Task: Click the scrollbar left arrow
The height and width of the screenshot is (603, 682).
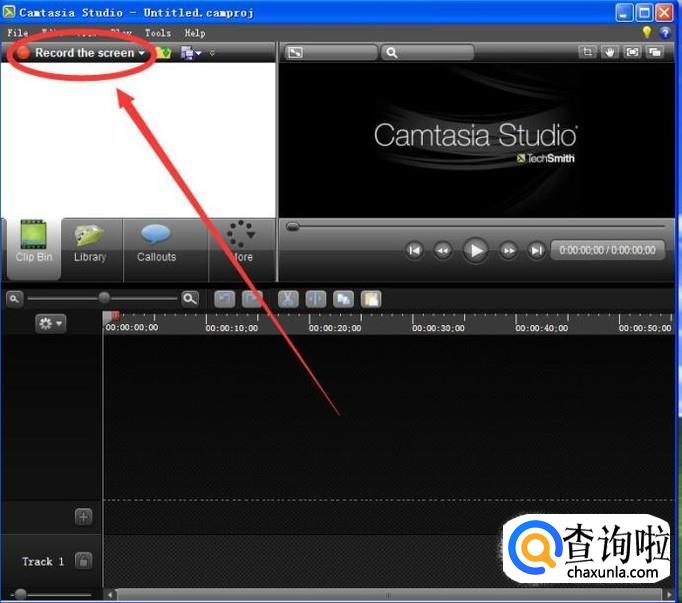Action: [x=110, y=595]
